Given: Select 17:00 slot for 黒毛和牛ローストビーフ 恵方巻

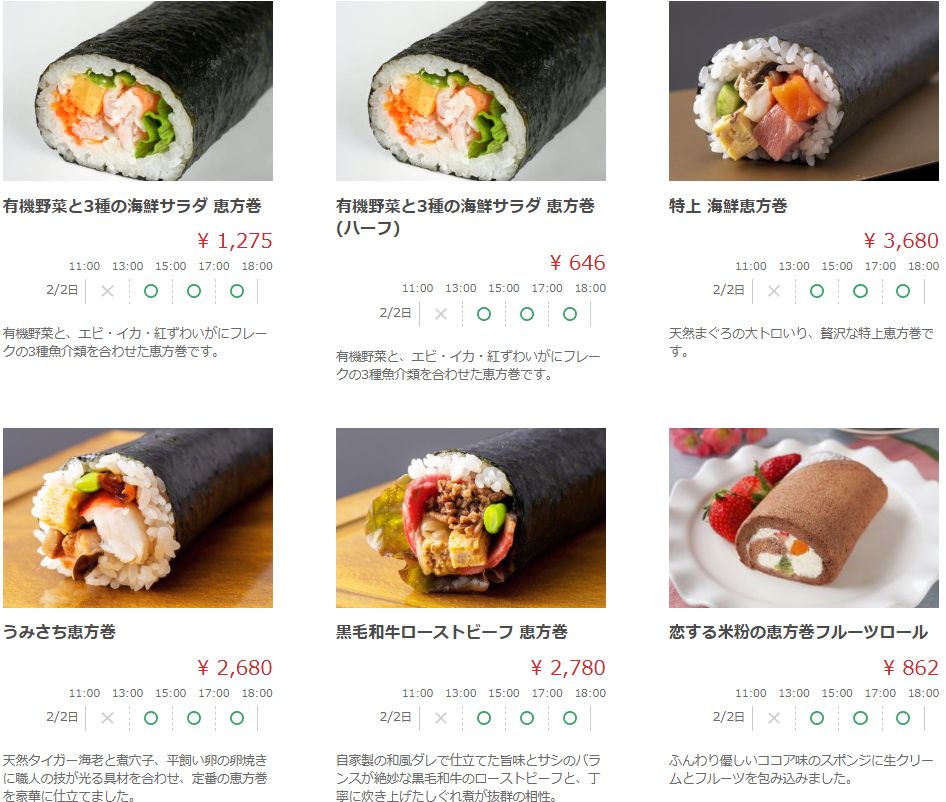Looking at the screenshot, I should pos(570,718).
